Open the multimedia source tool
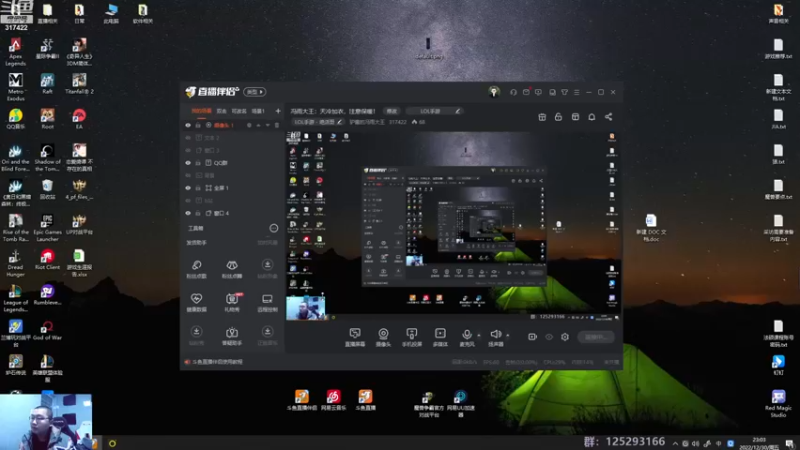Screen dimensions: 800x450 440,337
